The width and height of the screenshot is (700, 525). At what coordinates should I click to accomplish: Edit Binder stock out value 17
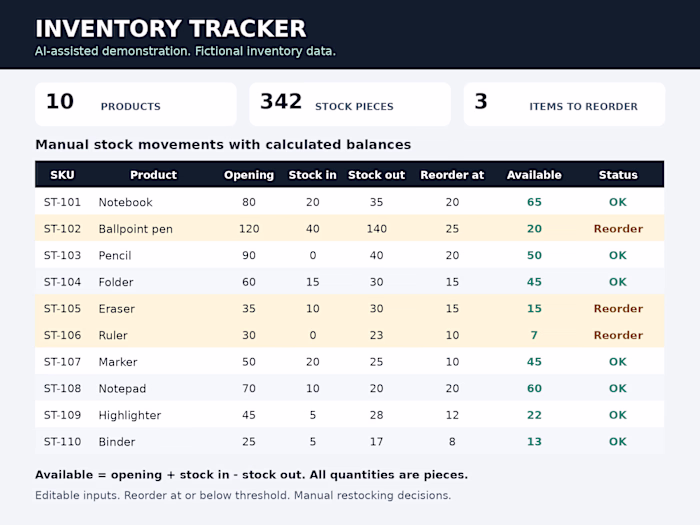376,442
